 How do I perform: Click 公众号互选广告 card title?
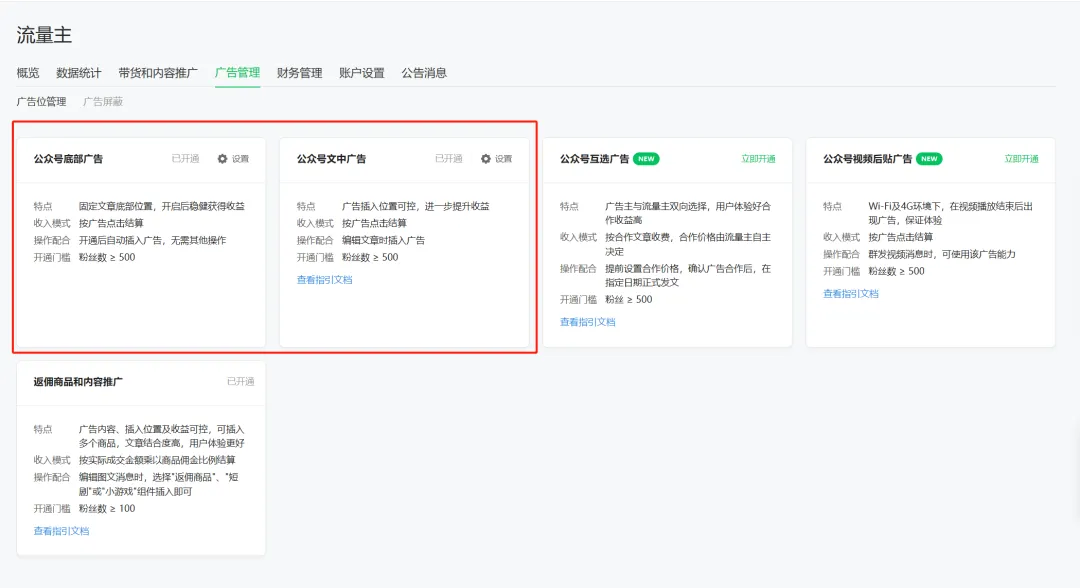594,159
